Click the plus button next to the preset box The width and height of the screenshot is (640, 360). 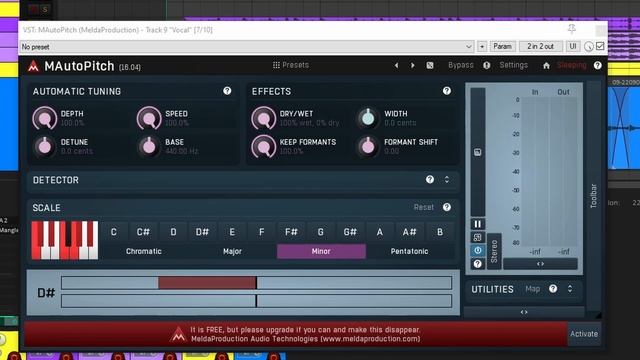click(x=482, y=47)
